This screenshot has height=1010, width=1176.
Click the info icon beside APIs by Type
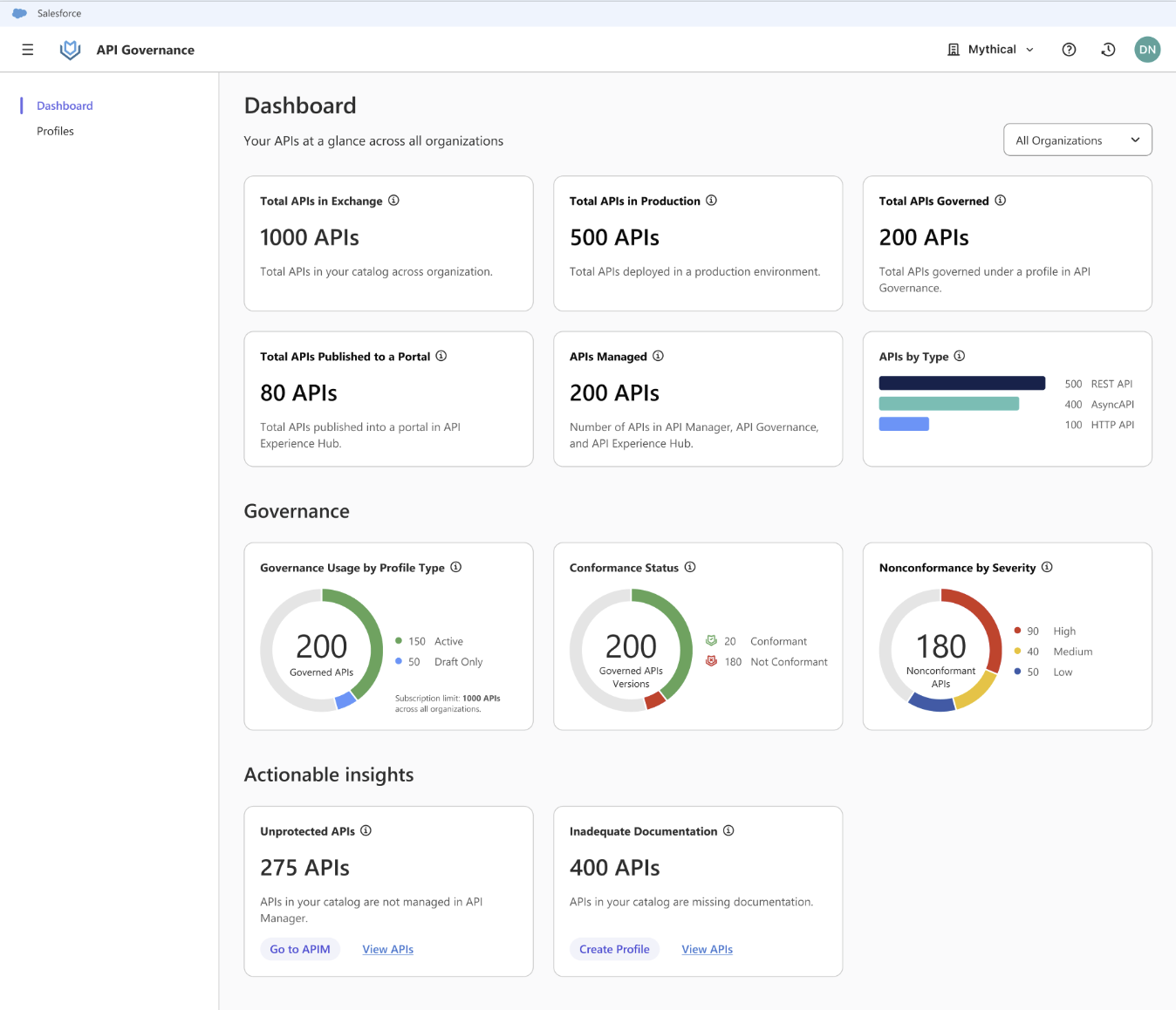(x=959, y=356)
